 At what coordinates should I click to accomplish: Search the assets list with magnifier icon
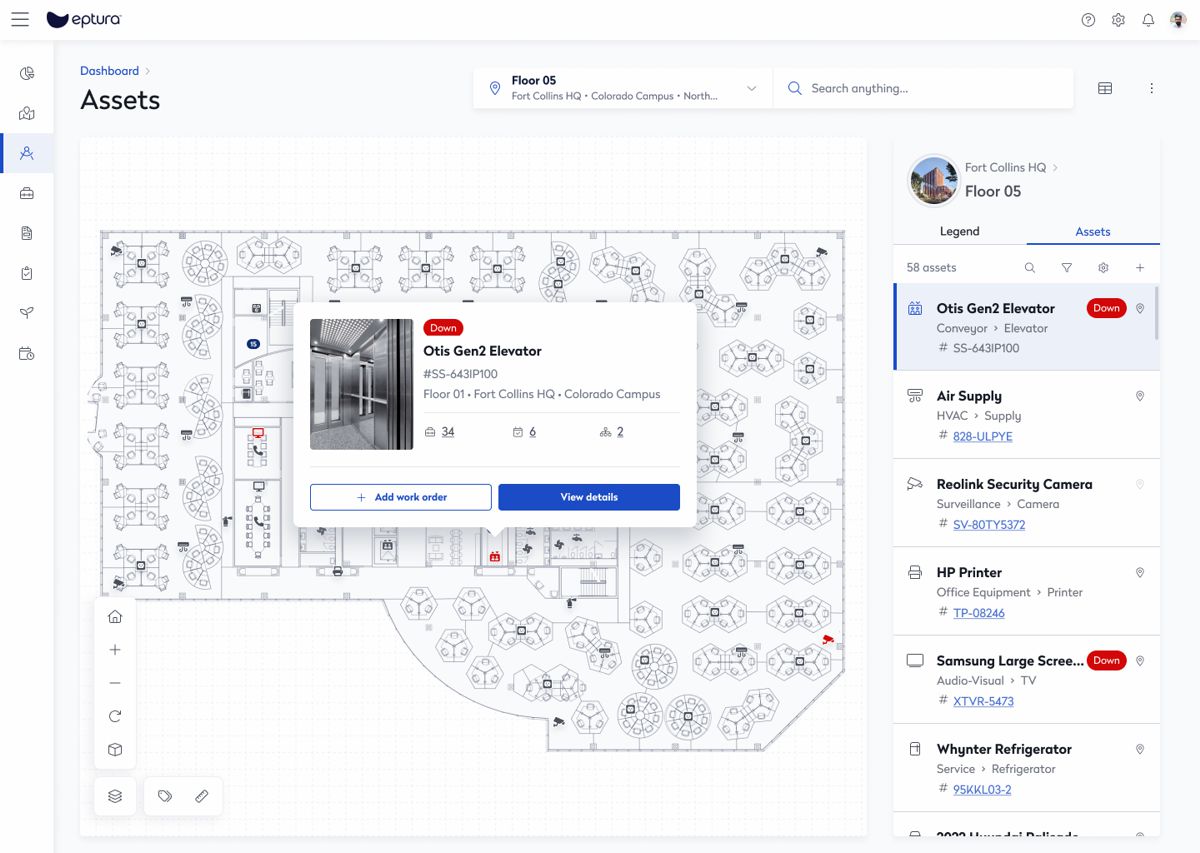click(x=1030, y=268)
